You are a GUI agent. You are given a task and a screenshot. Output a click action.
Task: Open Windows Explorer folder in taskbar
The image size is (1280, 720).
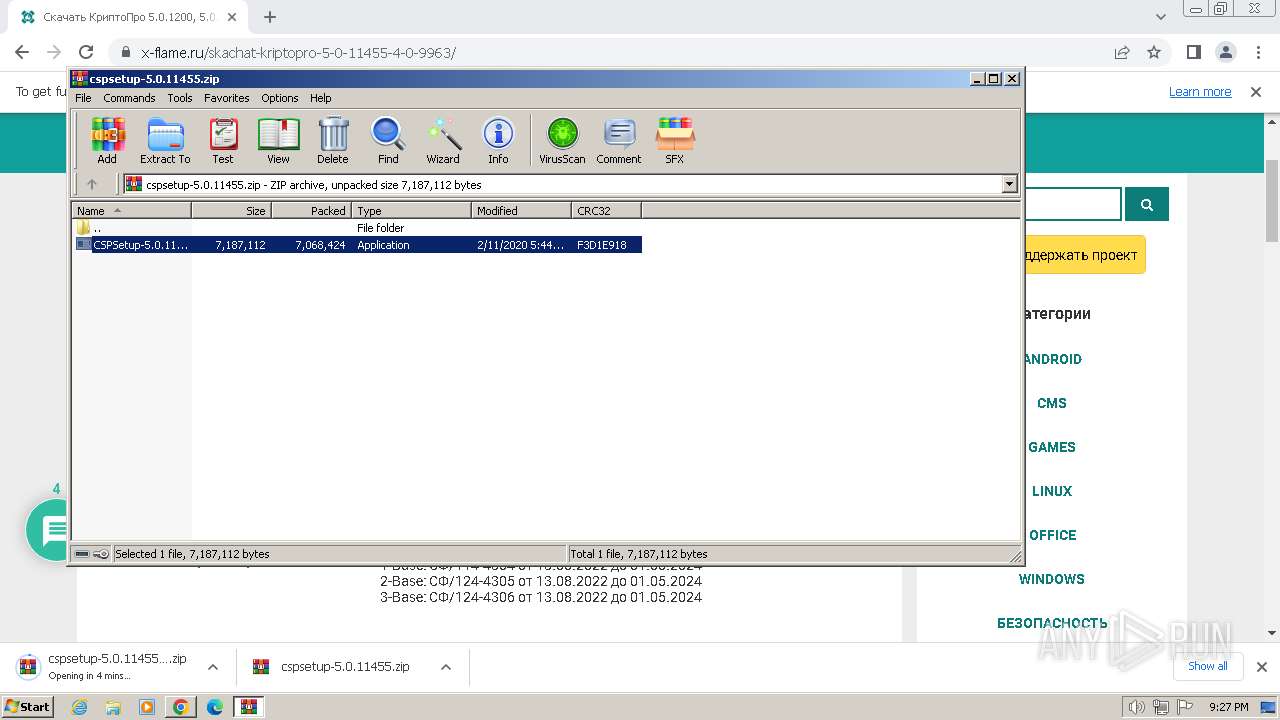coord(113,707)
